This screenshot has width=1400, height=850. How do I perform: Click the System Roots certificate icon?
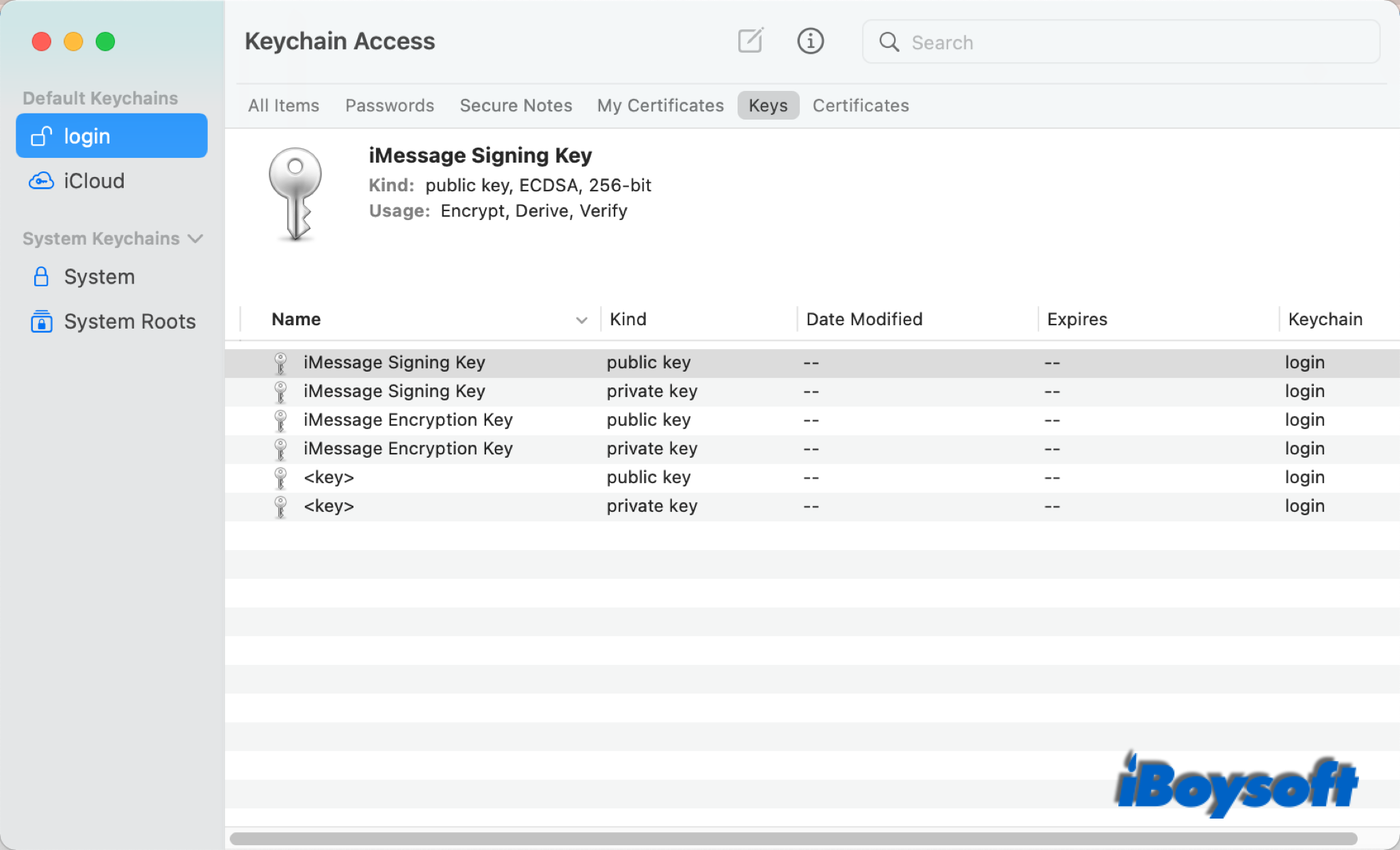41,321
